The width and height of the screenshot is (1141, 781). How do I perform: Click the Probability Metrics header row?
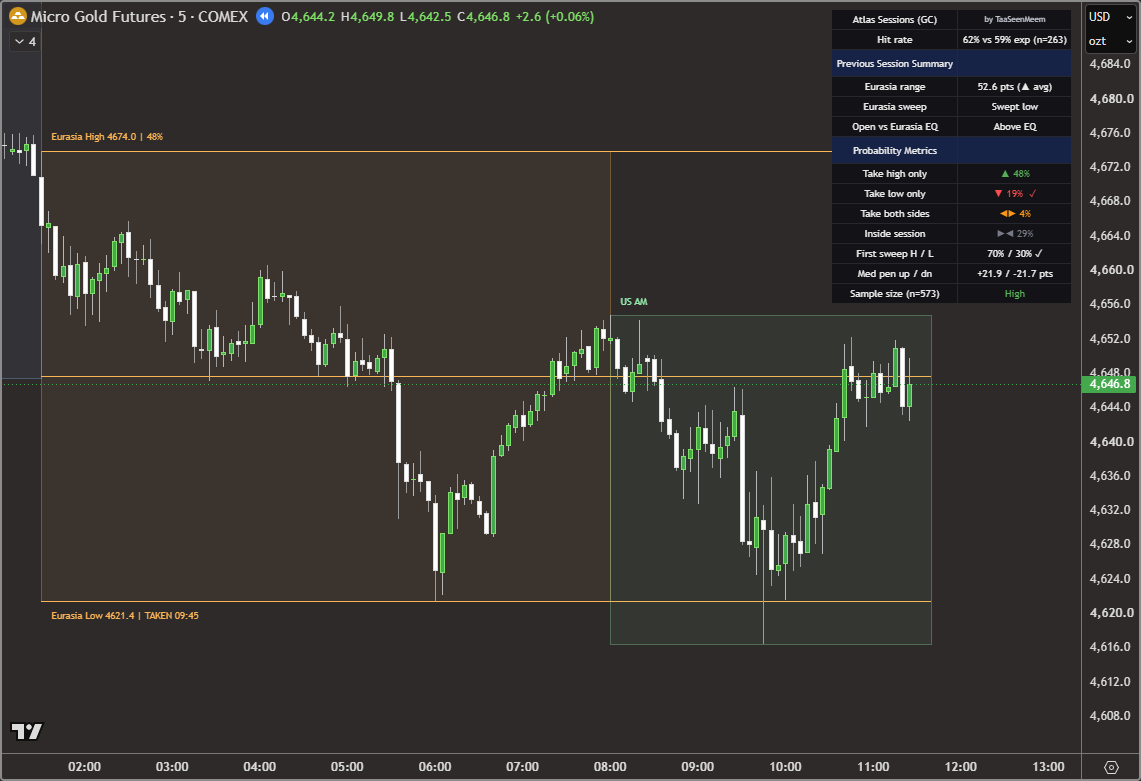(x=951, y=151)
